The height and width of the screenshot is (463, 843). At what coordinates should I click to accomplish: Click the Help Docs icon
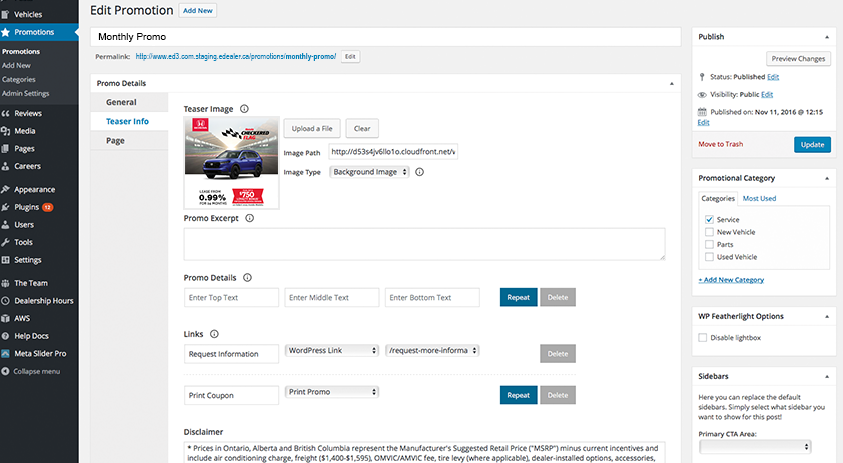[x=5, y=336]
